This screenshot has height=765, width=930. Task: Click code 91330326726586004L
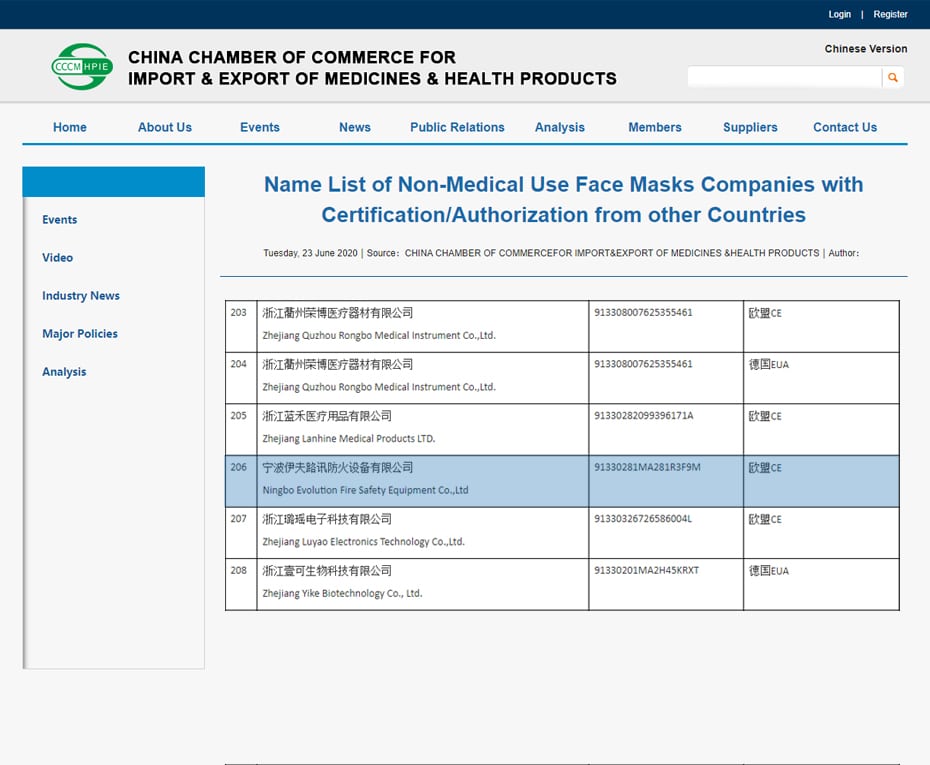point(643,519)
